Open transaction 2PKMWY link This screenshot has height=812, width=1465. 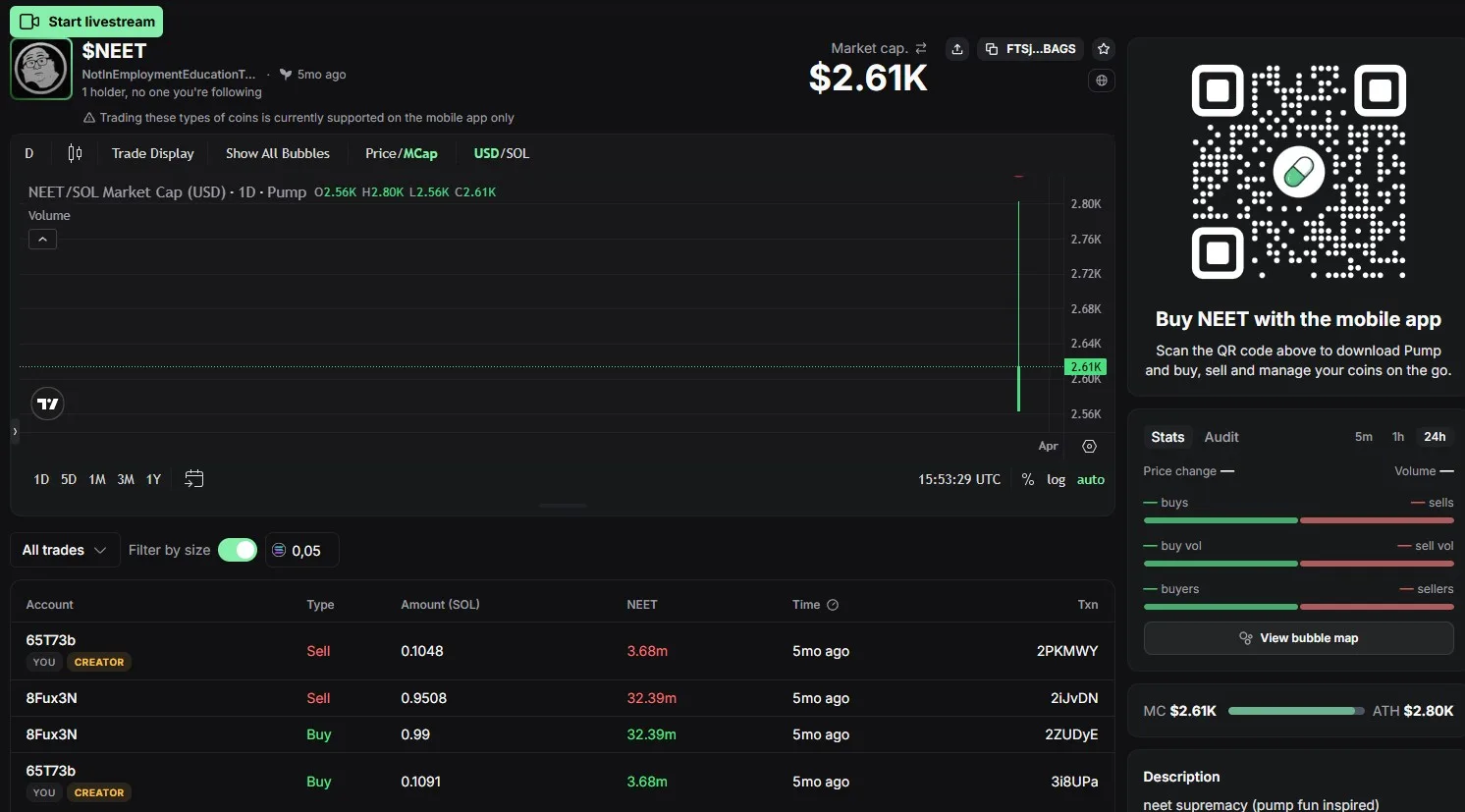(x=1067, y=651)
